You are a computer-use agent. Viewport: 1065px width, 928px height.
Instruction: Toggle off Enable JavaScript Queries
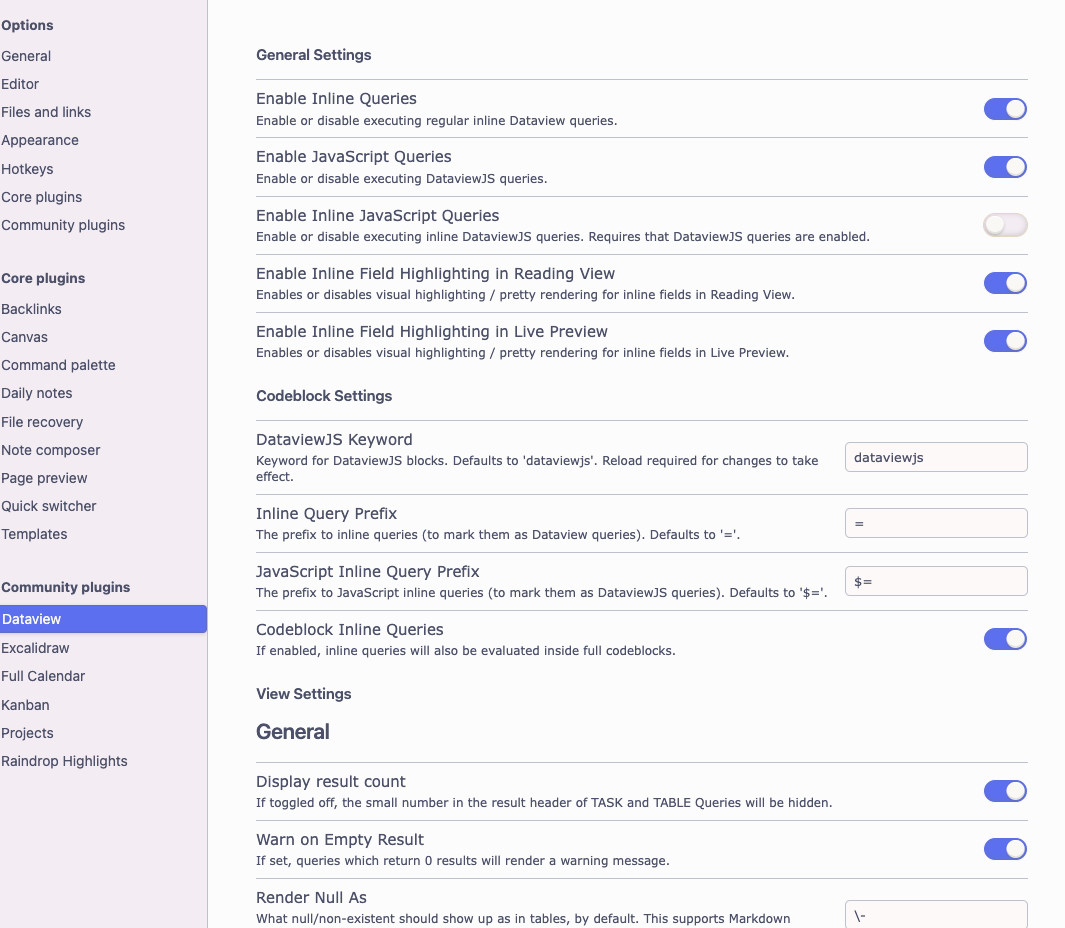pyautogui.click(x=1005, y=167)
